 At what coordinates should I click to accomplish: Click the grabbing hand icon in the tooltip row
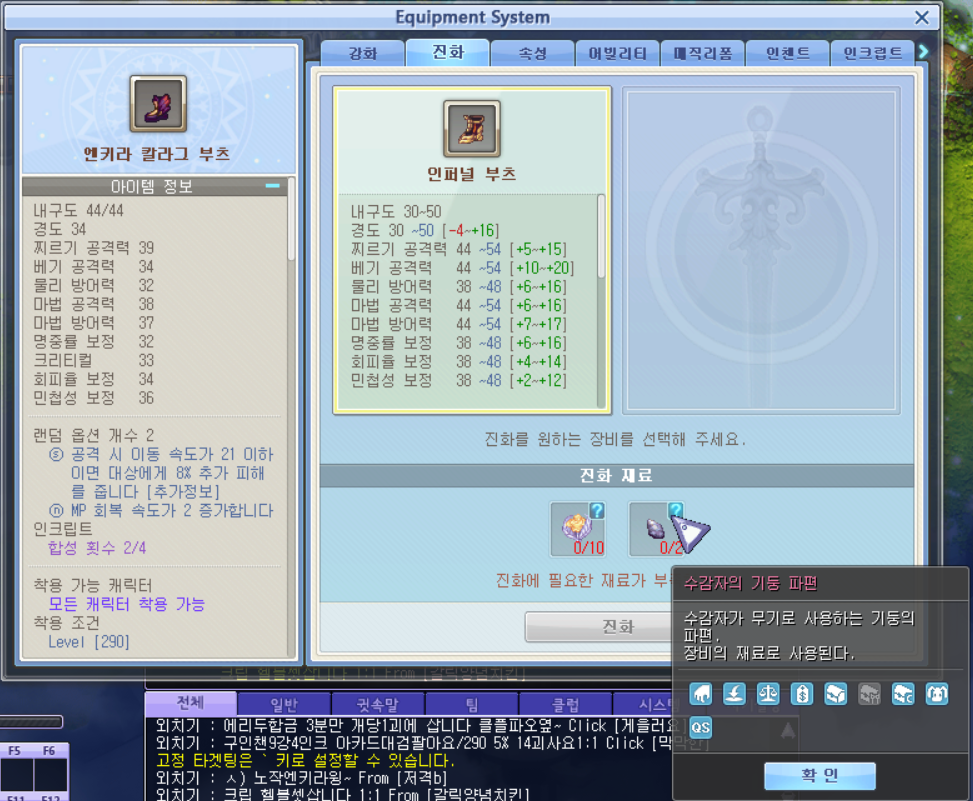pyautogui.click(x=703, y=692)
